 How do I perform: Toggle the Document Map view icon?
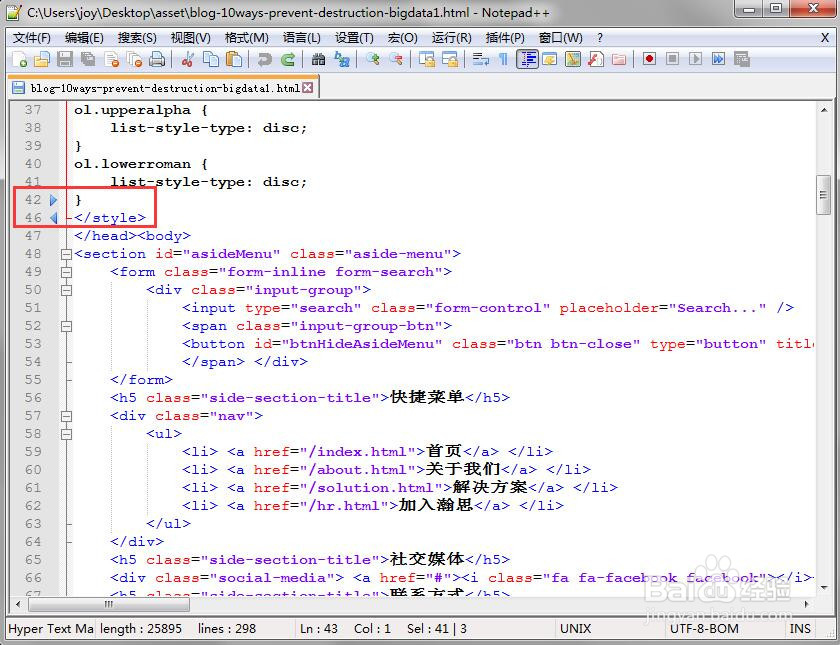[574, 59]
